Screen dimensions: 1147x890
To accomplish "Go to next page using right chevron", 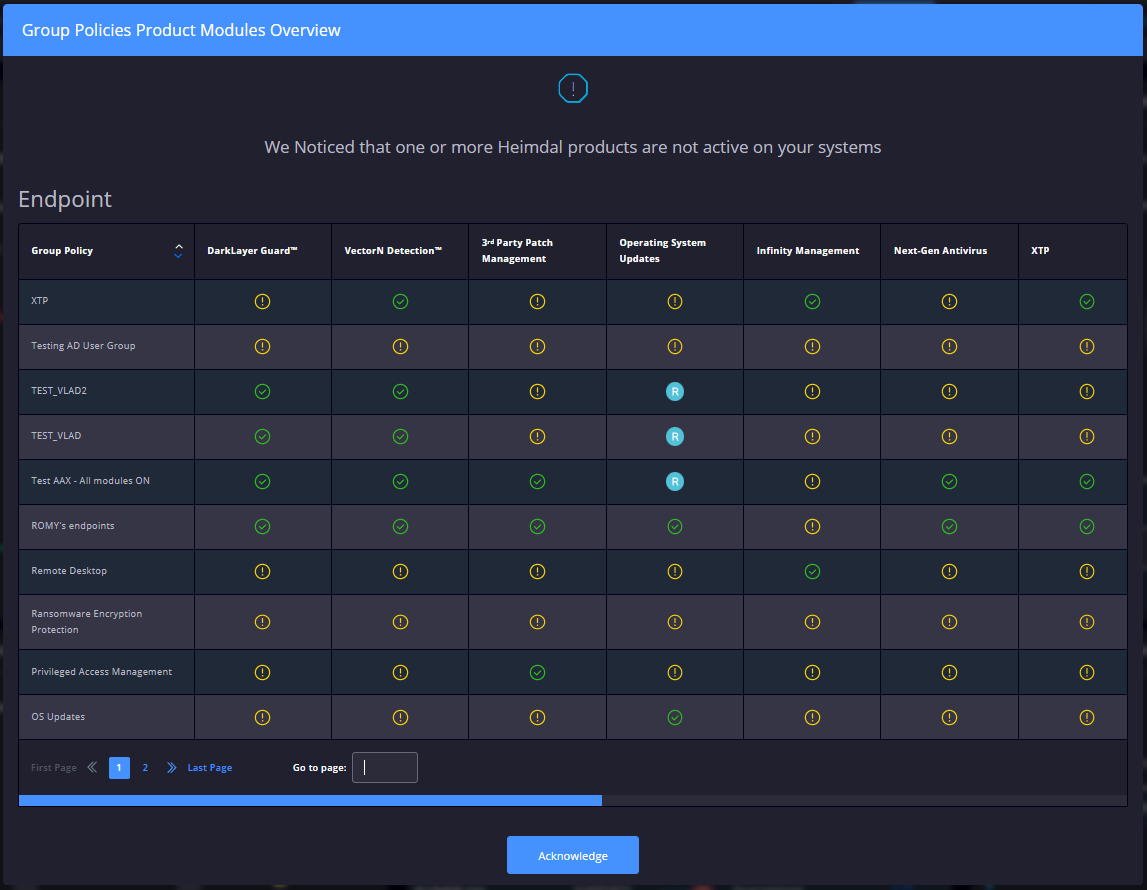I will [x=171, y=768].
